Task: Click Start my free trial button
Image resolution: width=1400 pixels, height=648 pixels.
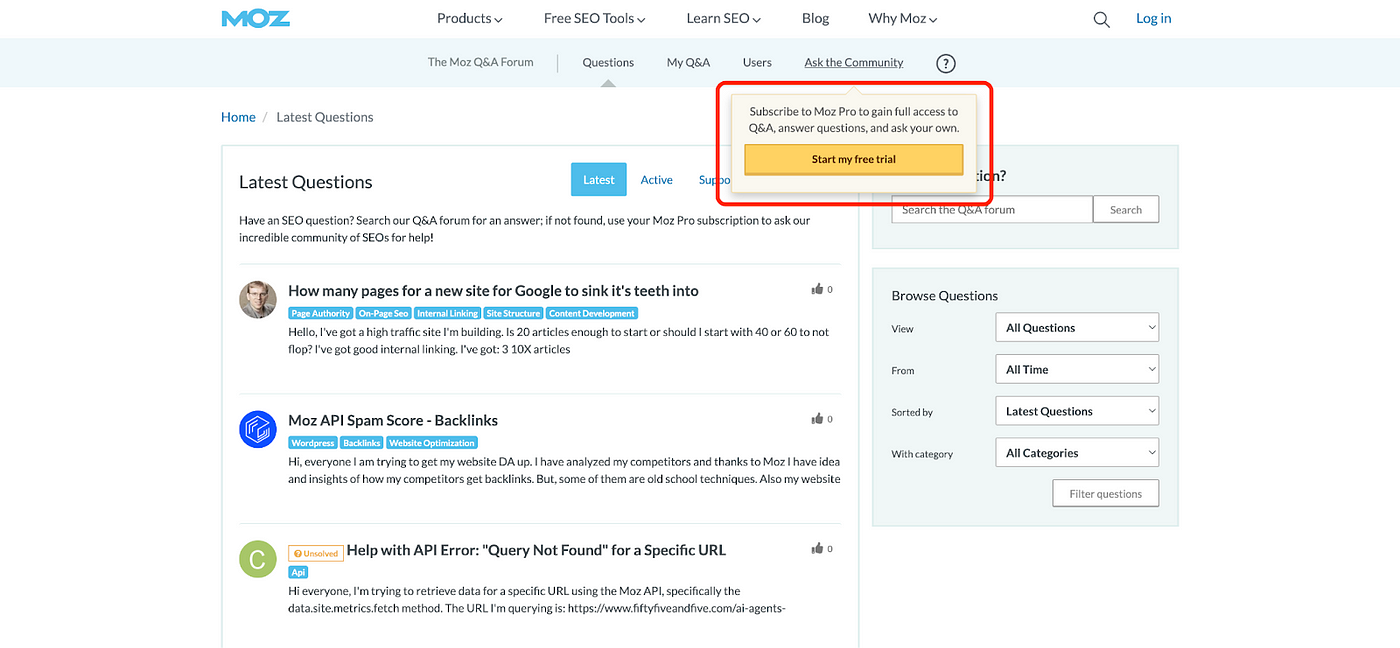Action: coord(853,160)
